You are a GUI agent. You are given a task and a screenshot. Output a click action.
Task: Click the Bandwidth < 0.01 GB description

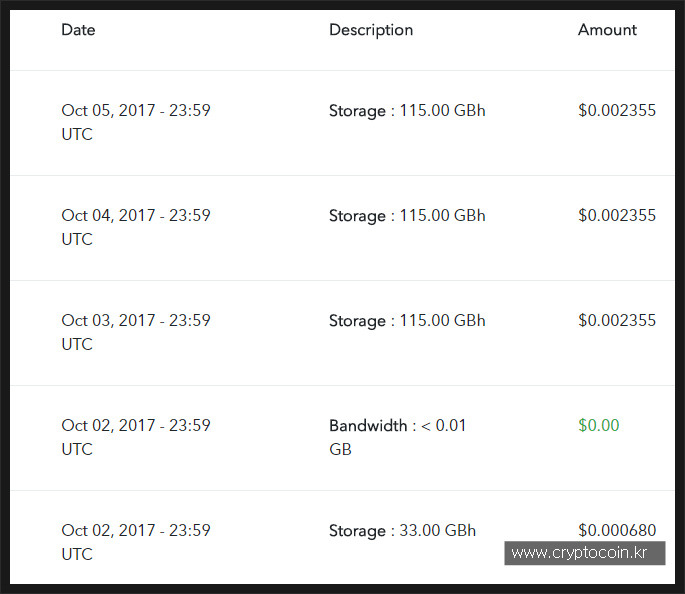398,437
